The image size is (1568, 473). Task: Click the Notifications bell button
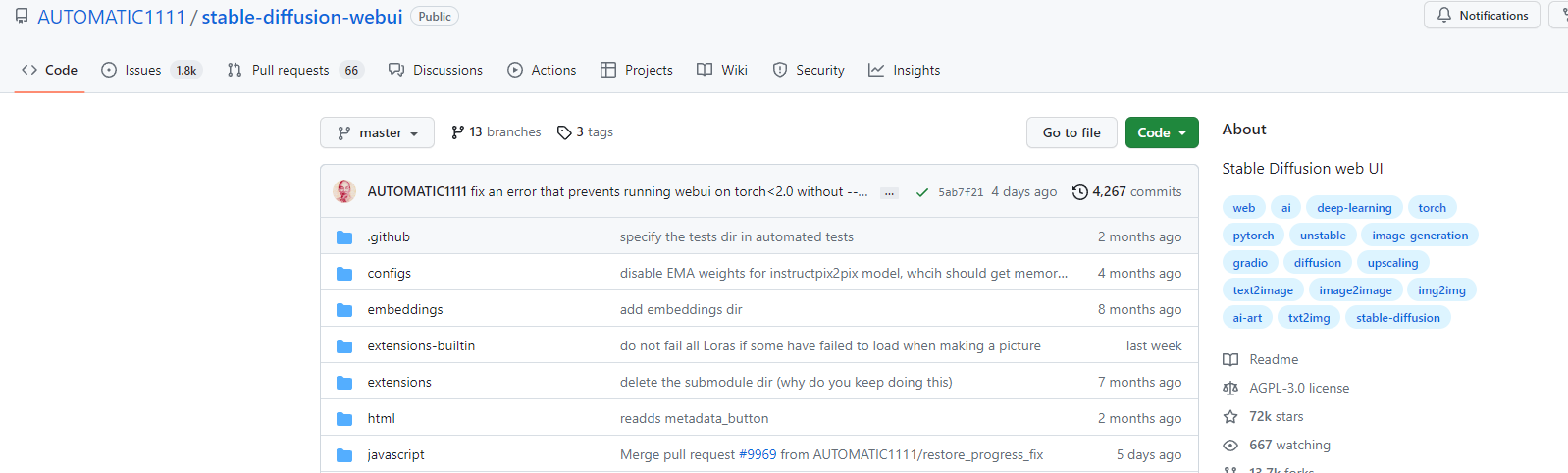[x=1482, y=15]
